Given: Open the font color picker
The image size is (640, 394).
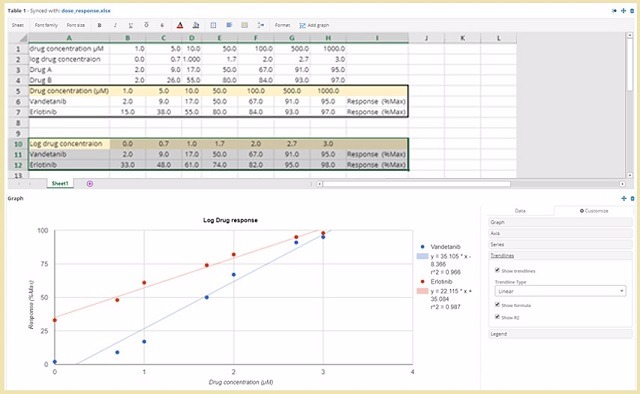Looking at the screenshot, I should (180, 25).
